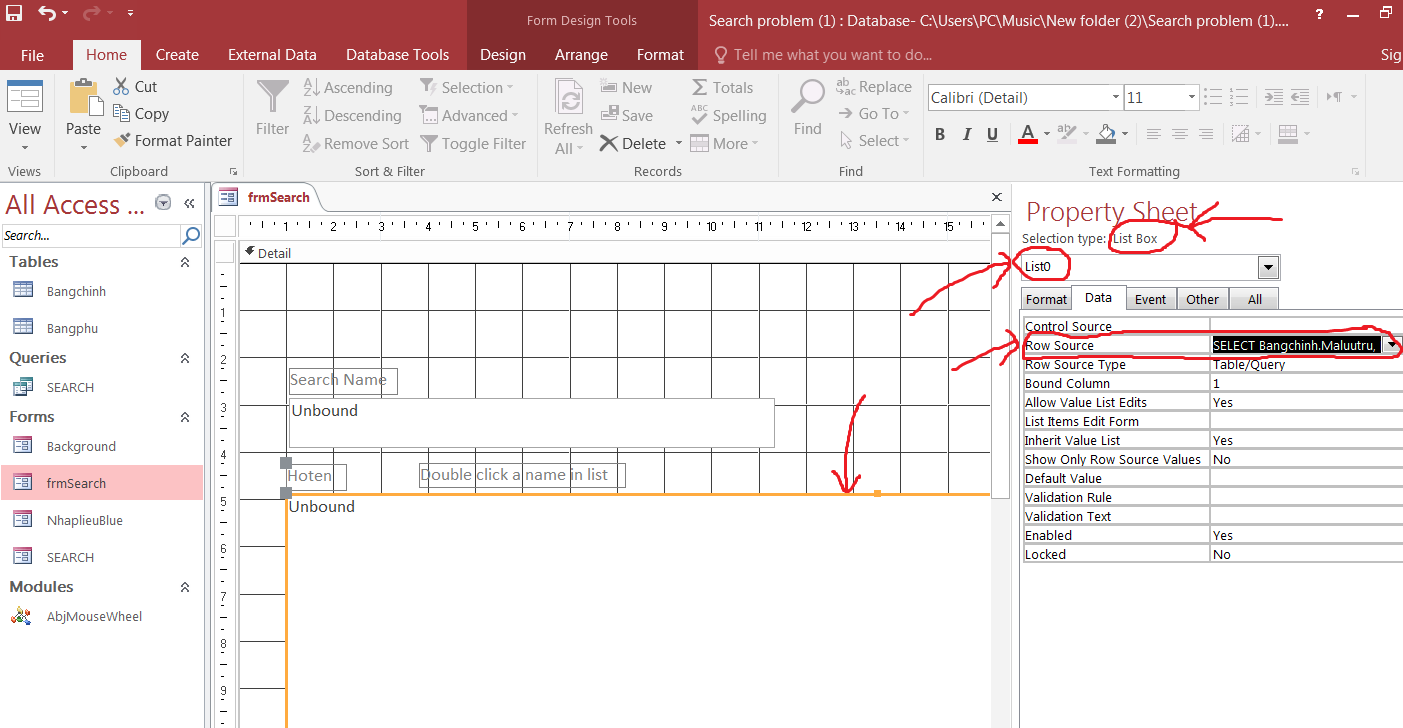
Task: Run the Spelling check command
Action: click(x=728, y=116)
